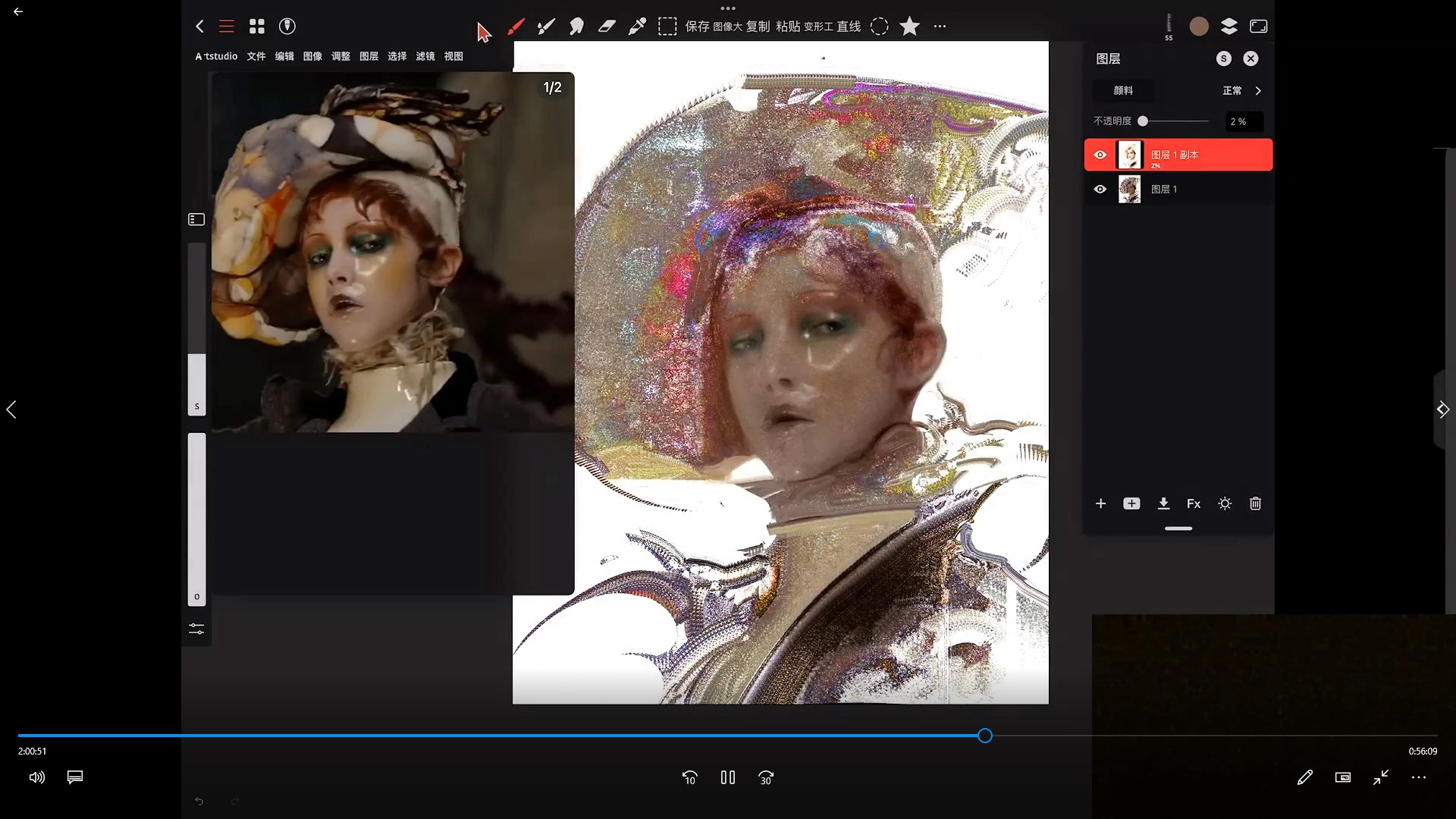Open the layers stack icon
Image resolution: width=1456 pixels, height=819 pixels.
point(1229,27)
